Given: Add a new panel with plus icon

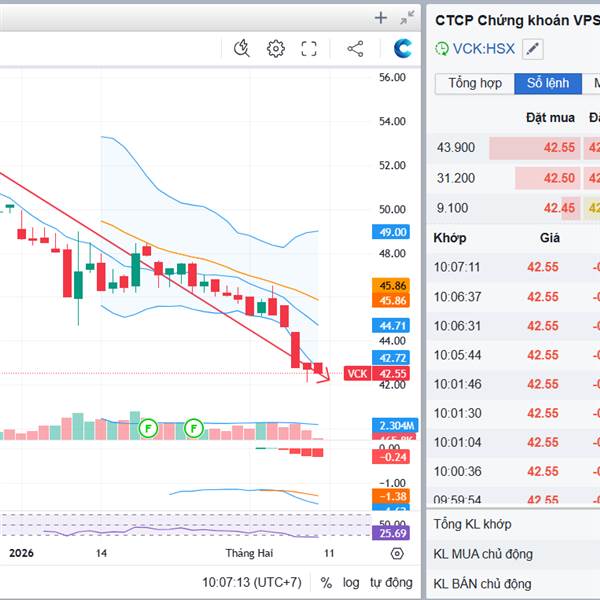Looking at the screenshot, I should (380, 17).
